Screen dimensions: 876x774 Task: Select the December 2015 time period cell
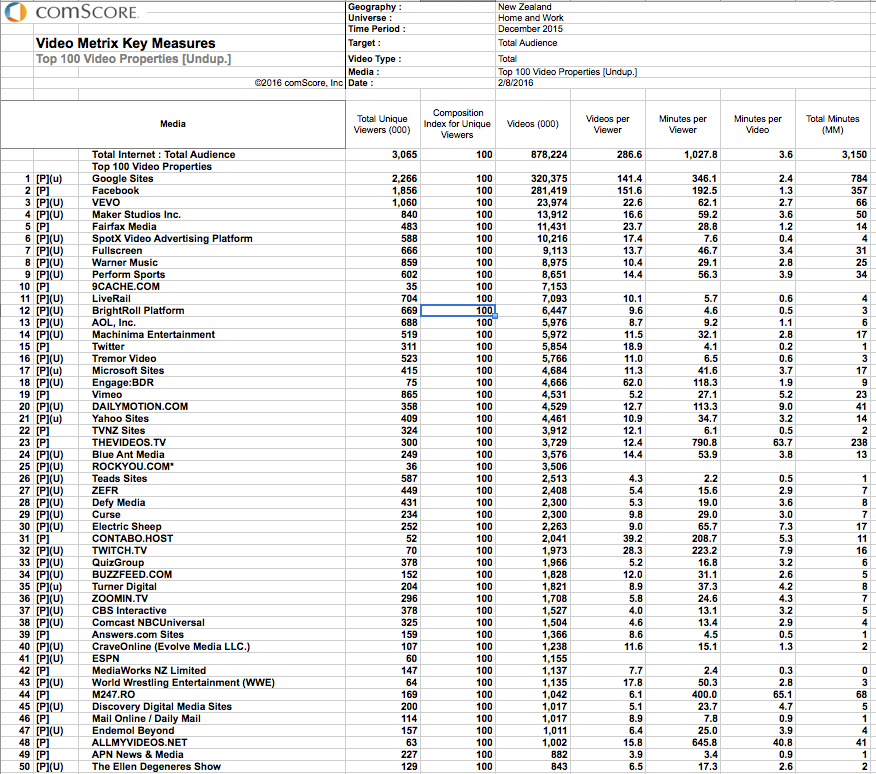pos(530,29)
